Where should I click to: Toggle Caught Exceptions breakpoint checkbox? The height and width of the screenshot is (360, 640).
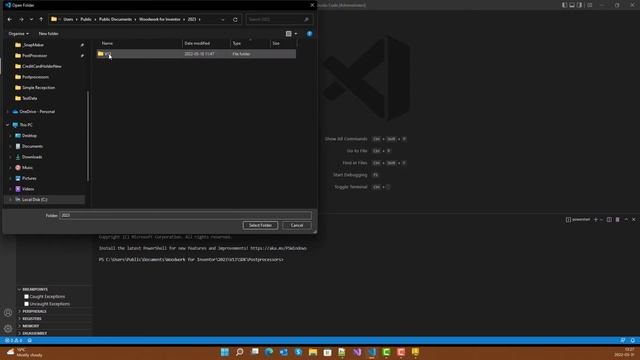point(26,297)
